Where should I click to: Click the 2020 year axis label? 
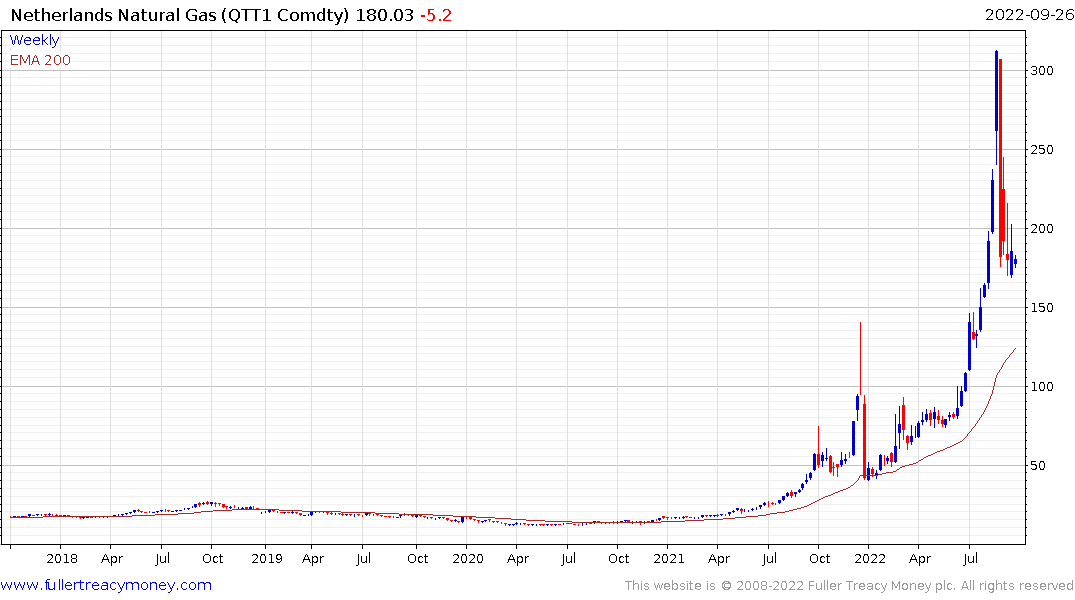[468, 558]
